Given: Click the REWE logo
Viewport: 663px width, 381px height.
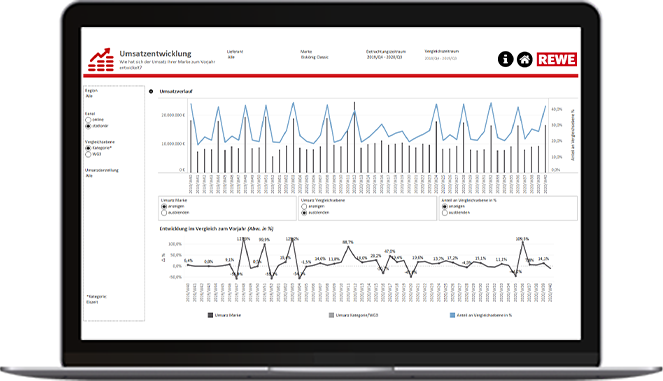Looking at the screenshot, I should coord(557,59).
